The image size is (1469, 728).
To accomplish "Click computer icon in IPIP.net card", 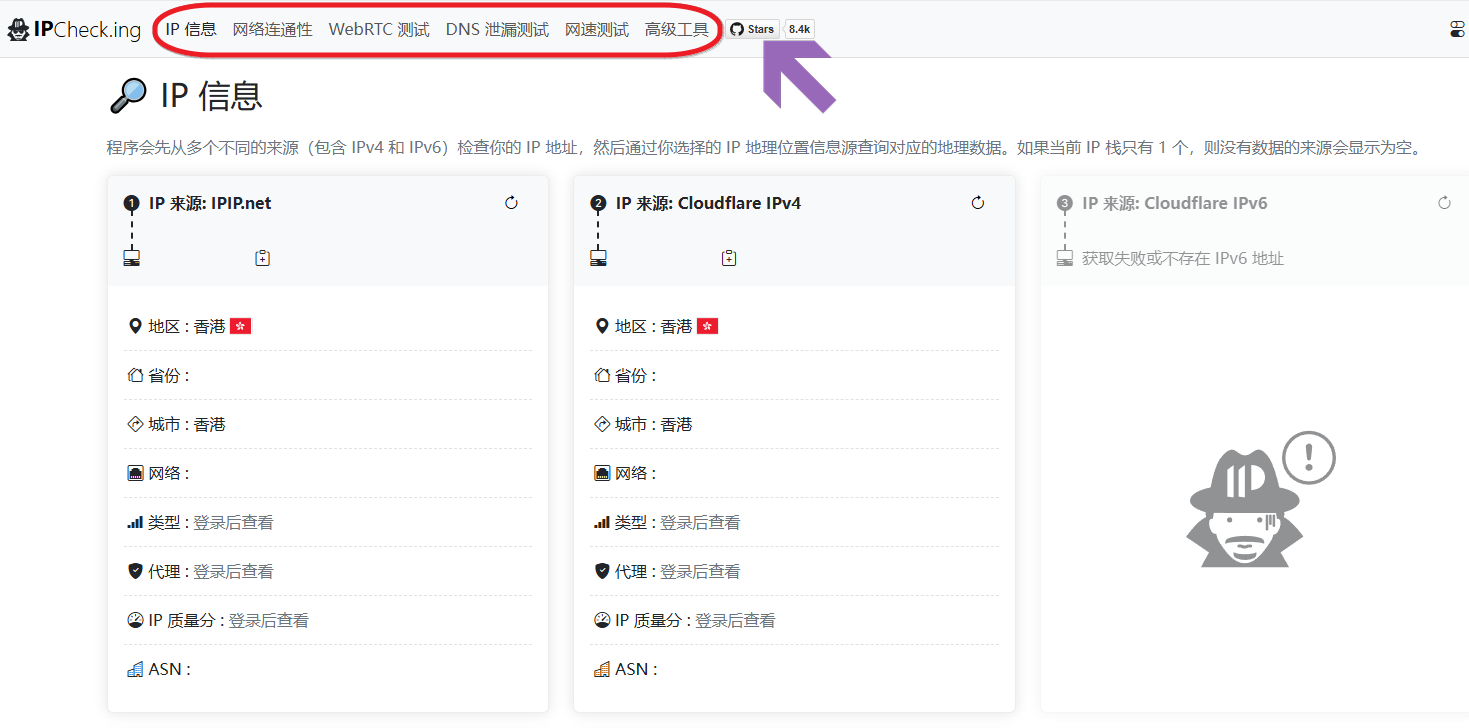I will (131, 258).
